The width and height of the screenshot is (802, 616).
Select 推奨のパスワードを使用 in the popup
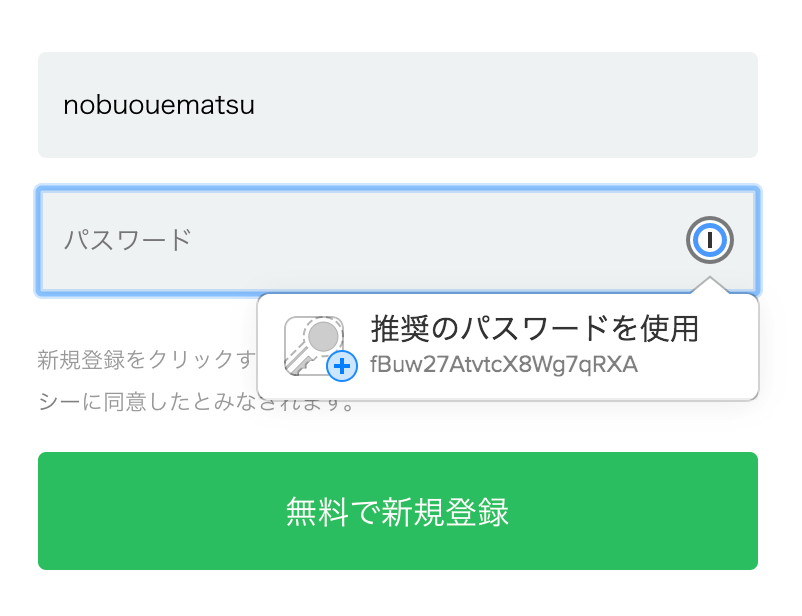pyautogui.click(x=535, y=328)
